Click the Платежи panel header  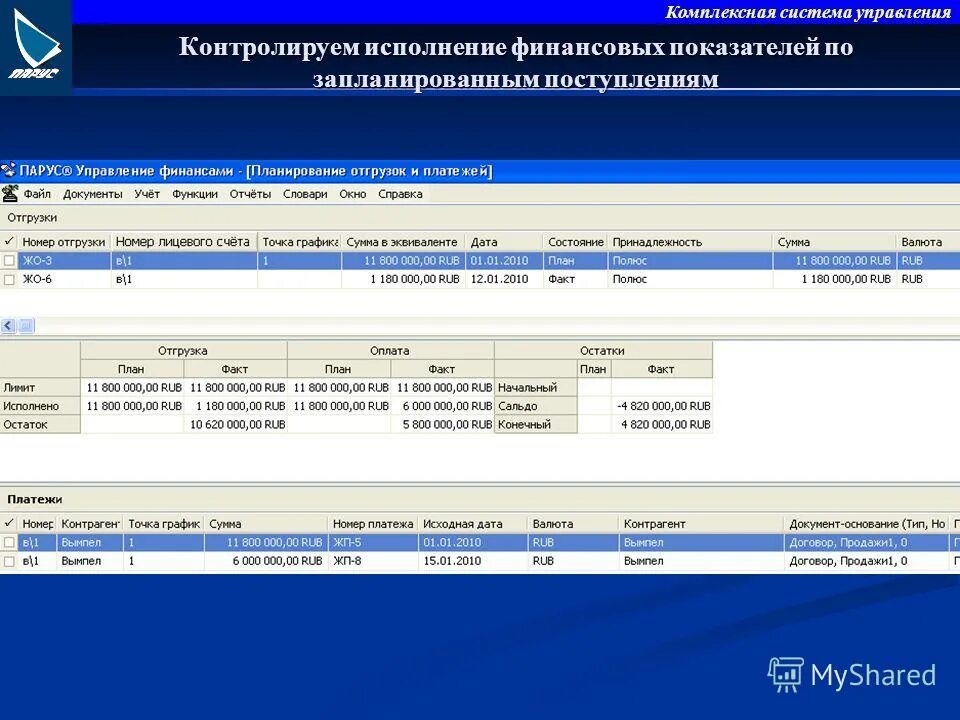[35, 498]
